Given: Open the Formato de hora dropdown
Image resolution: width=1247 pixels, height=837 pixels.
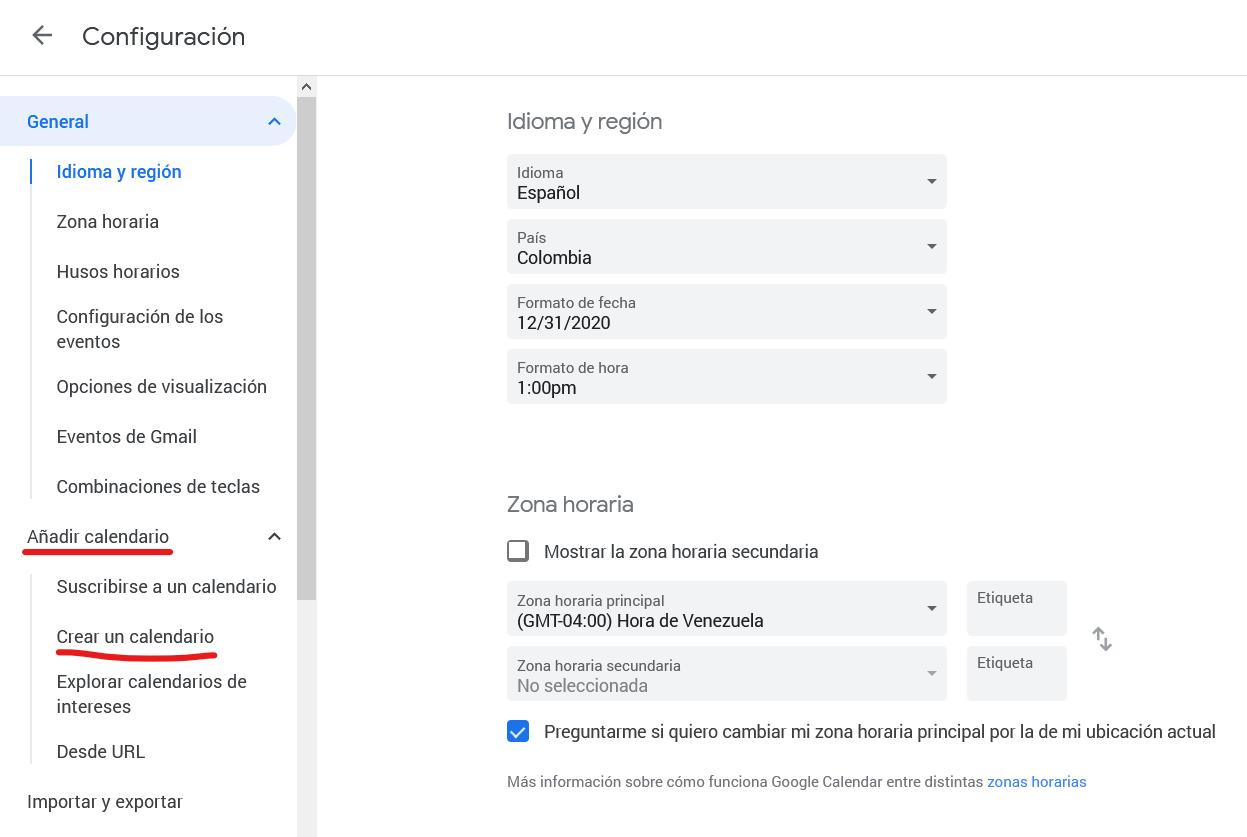Looking at the screenshot, I should [726, 377].
